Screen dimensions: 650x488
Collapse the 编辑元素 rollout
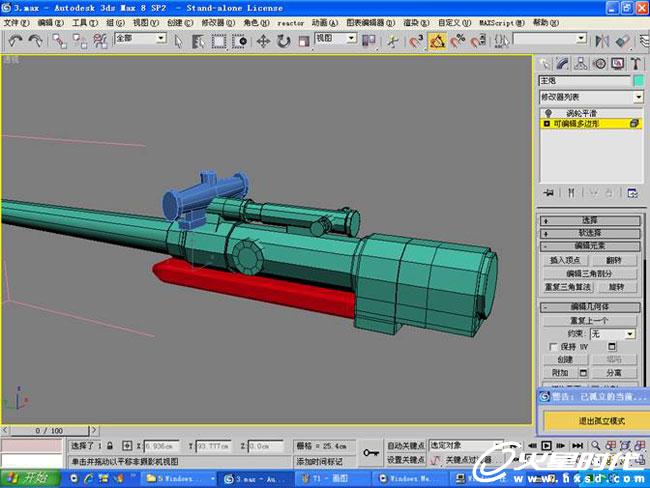point(590,246)
